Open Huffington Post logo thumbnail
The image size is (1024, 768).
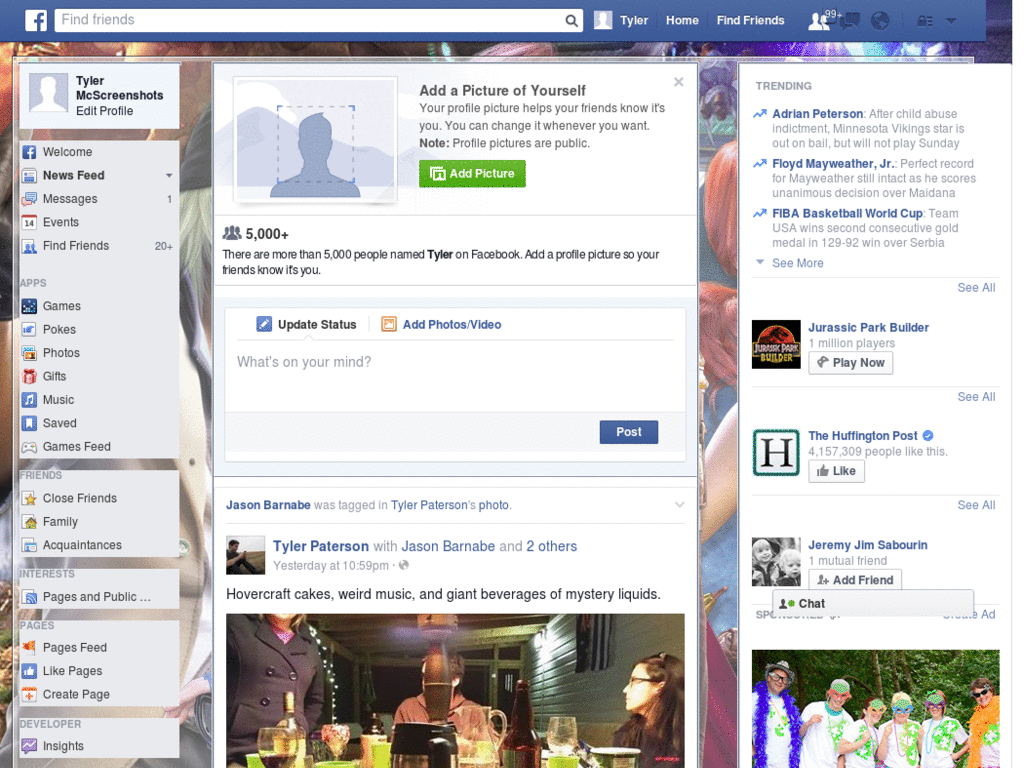coord(776,453)
